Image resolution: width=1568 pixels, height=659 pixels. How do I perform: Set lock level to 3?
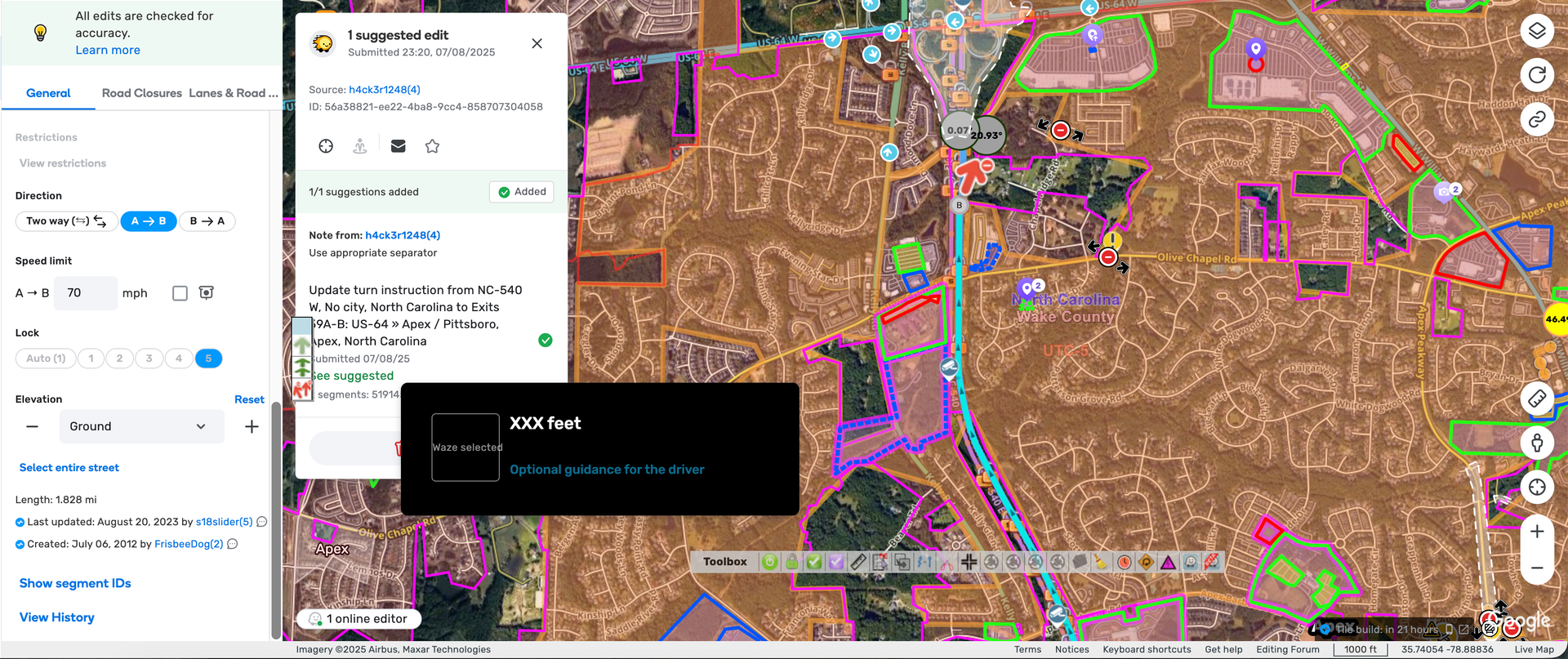[x=149, y=358]
